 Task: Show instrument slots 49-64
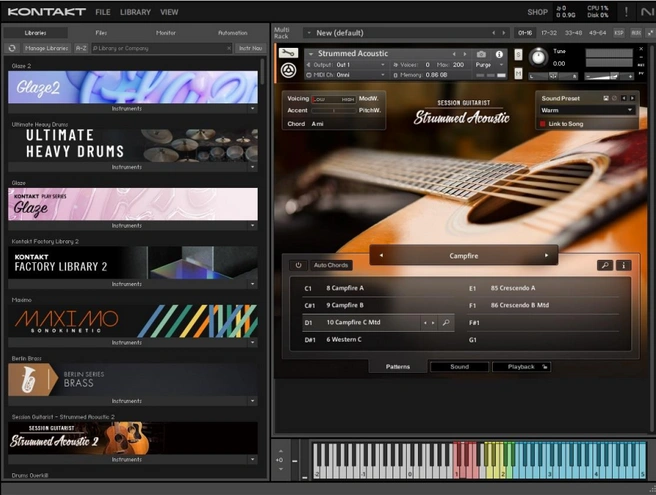(597, 33)
